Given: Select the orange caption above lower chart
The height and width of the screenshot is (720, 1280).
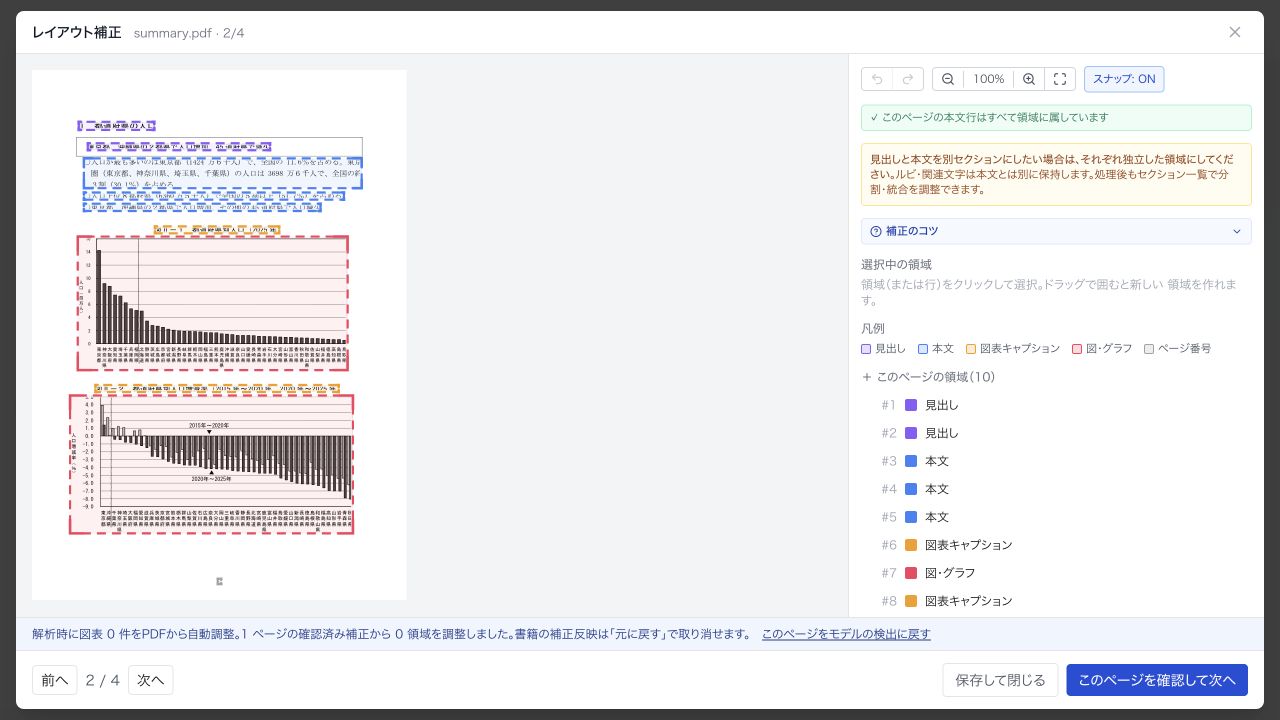Looking at the screenshot, I should 217,389.
